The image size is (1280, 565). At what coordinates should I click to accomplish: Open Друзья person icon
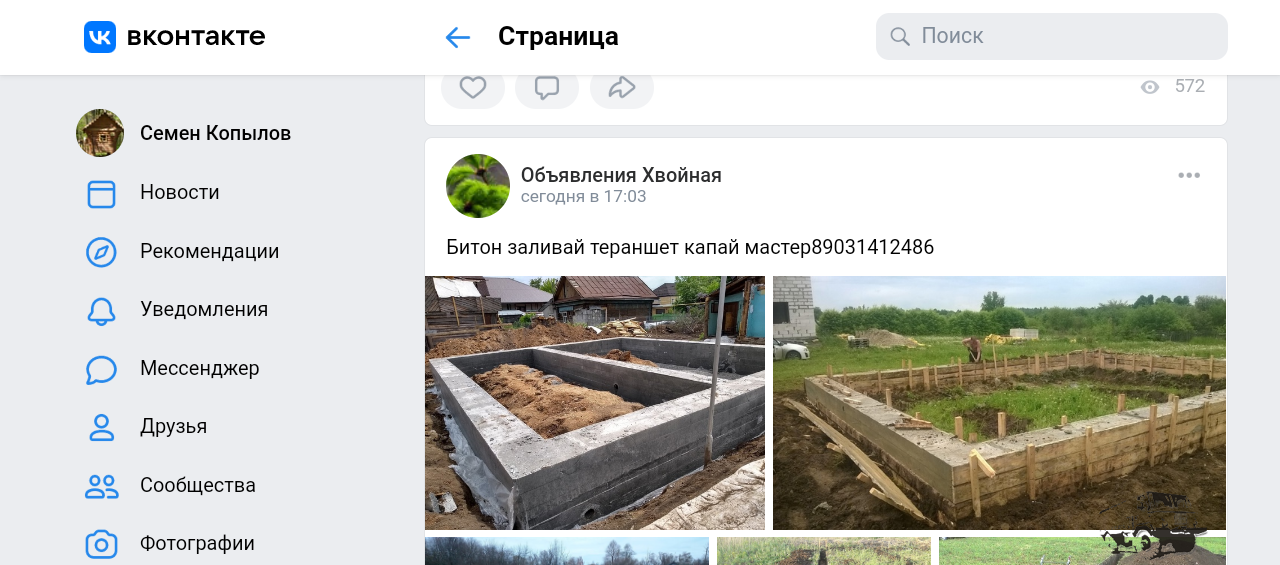(101, 427)
